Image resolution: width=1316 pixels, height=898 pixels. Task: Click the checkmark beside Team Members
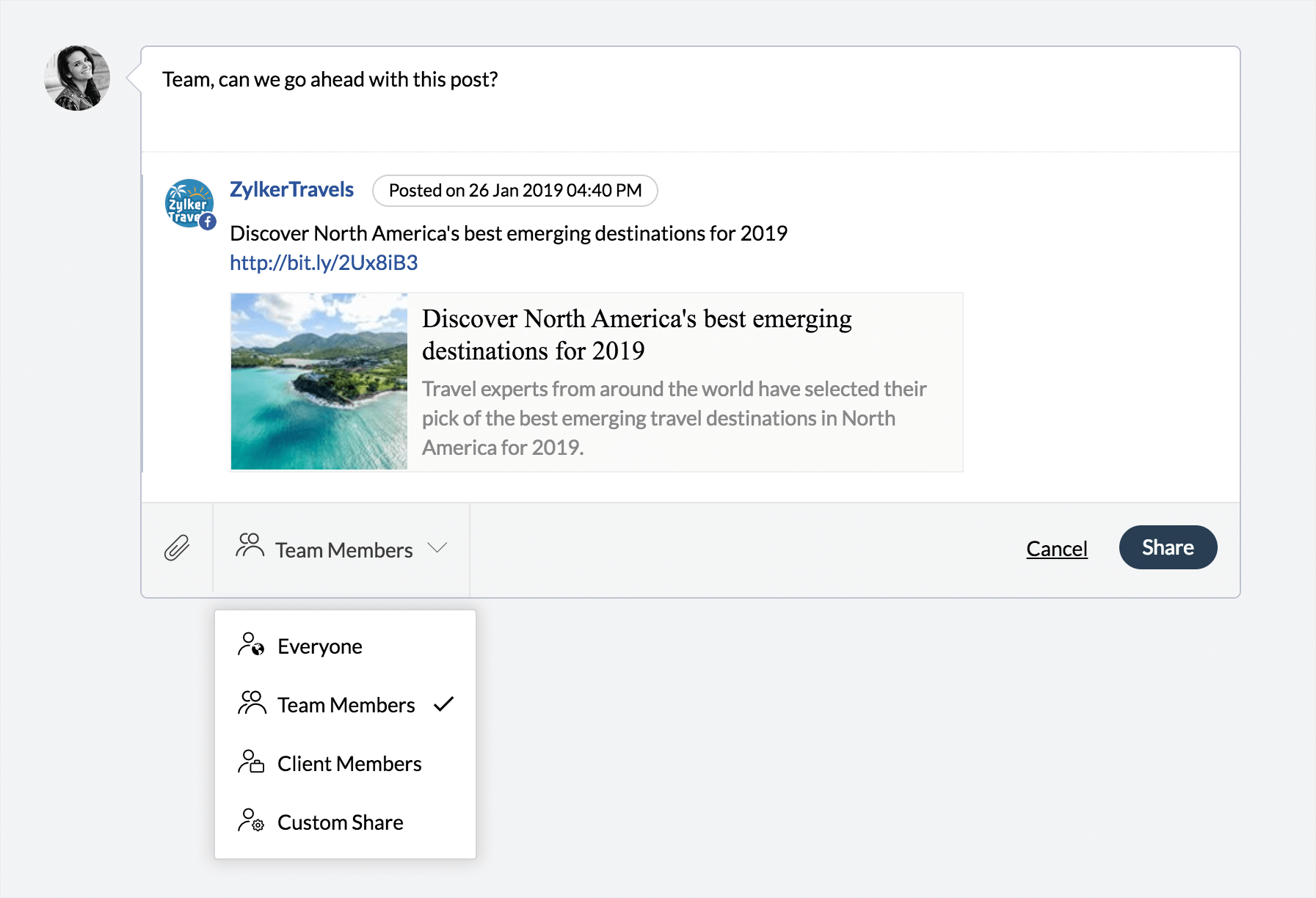coord(444,704)
